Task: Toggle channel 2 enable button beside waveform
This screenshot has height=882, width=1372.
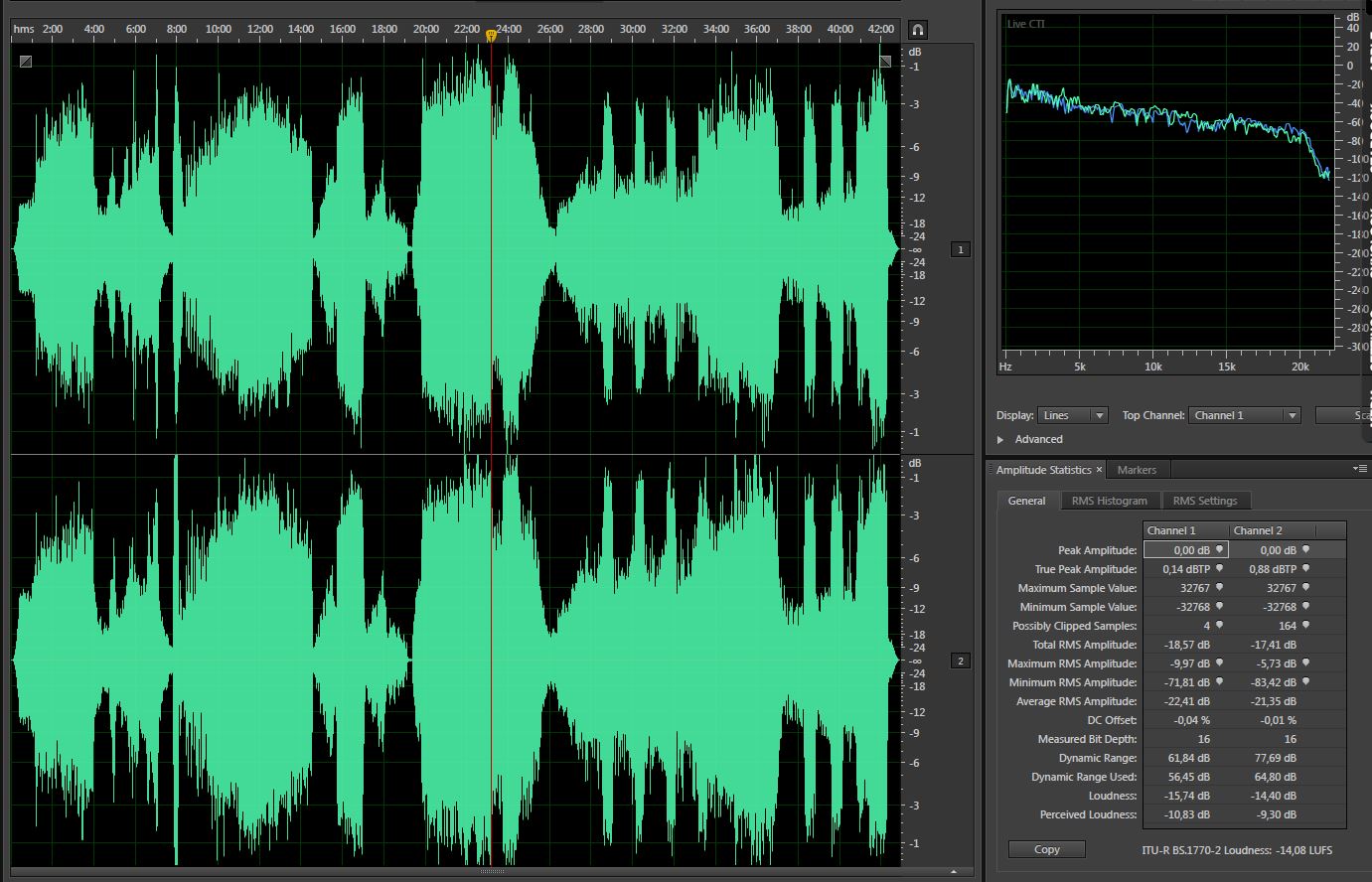Action: pos(960,661)
